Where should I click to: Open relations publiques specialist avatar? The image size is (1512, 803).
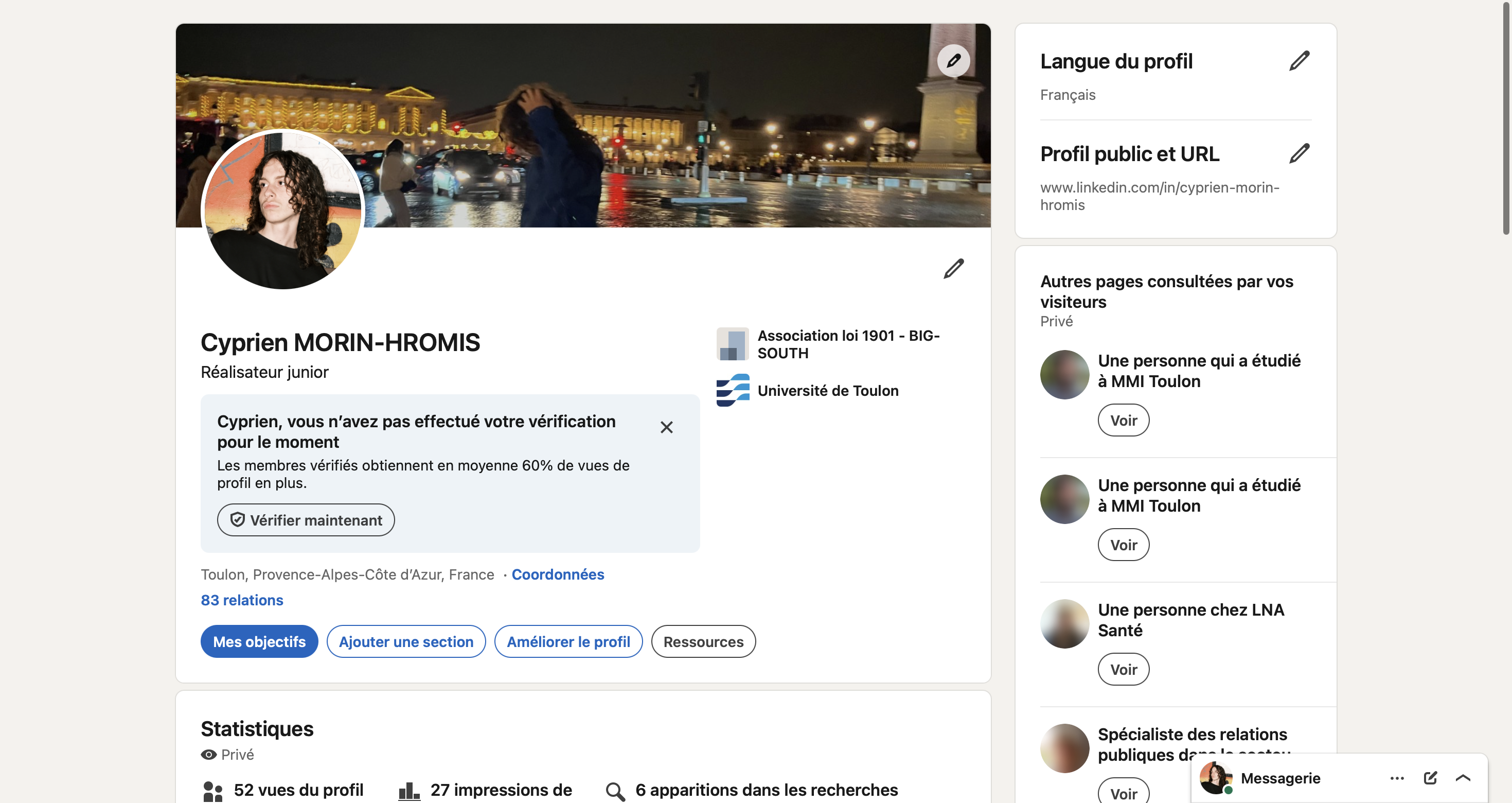1065,748
